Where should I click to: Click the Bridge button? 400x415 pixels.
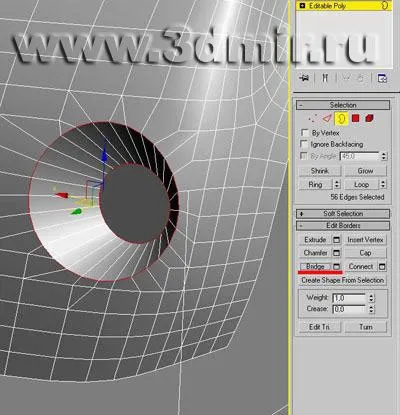click(x=315, y=267)
